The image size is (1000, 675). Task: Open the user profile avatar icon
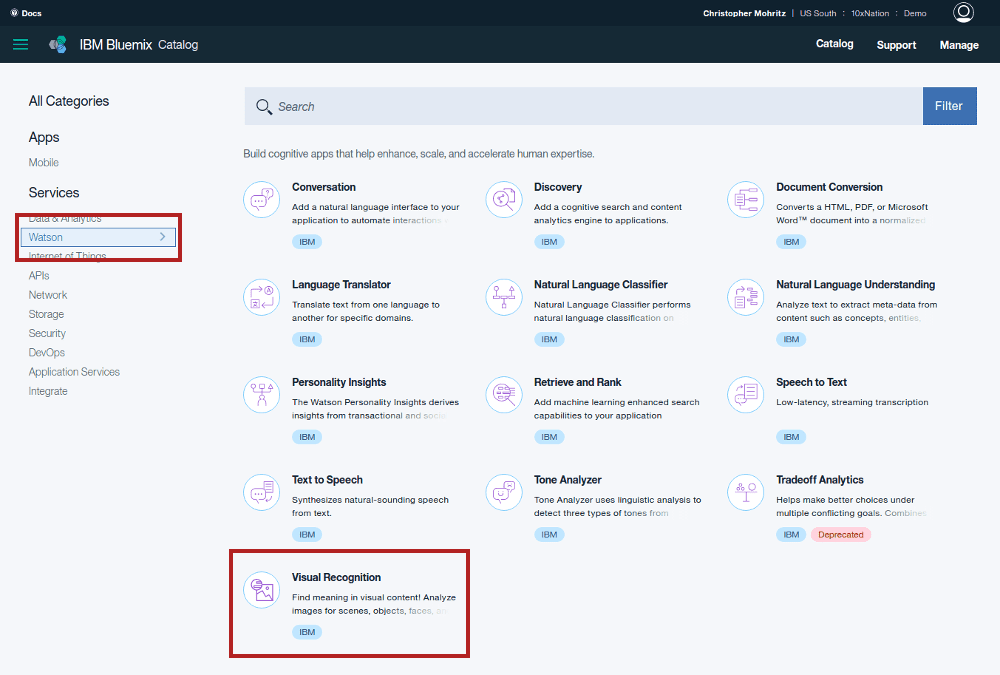click(963, 12)
